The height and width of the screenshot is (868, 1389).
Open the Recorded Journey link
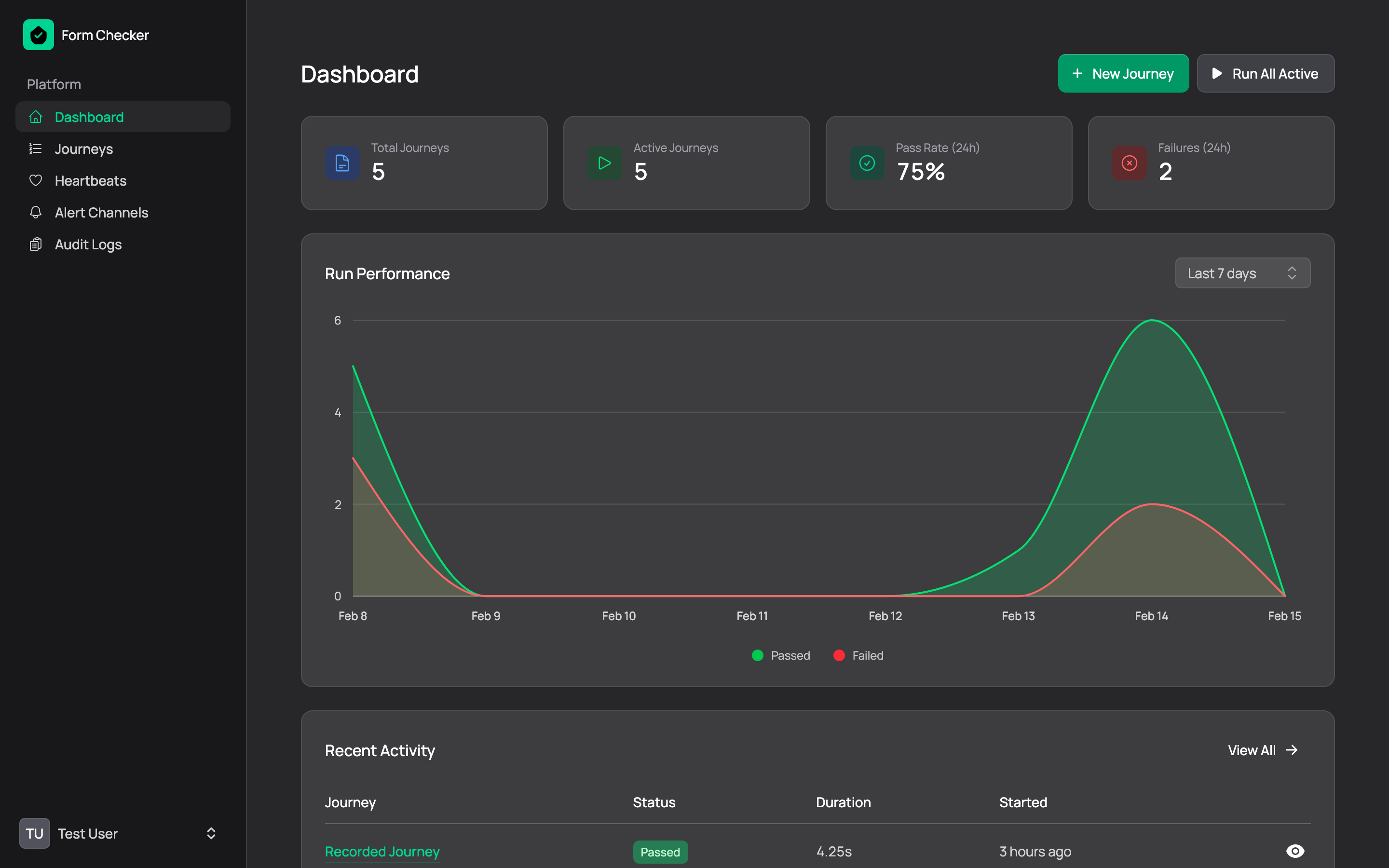[x=381, y=851]
